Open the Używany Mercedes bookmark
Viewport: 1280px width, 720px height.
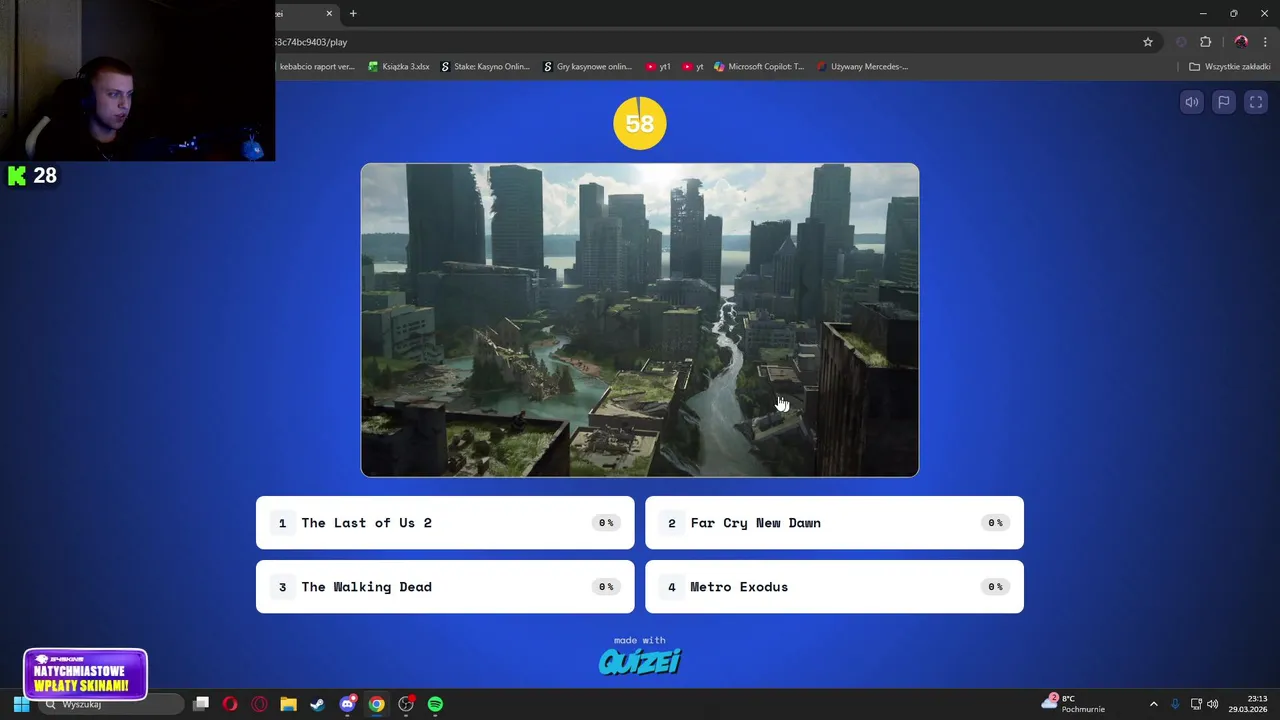tap(863, 67)
